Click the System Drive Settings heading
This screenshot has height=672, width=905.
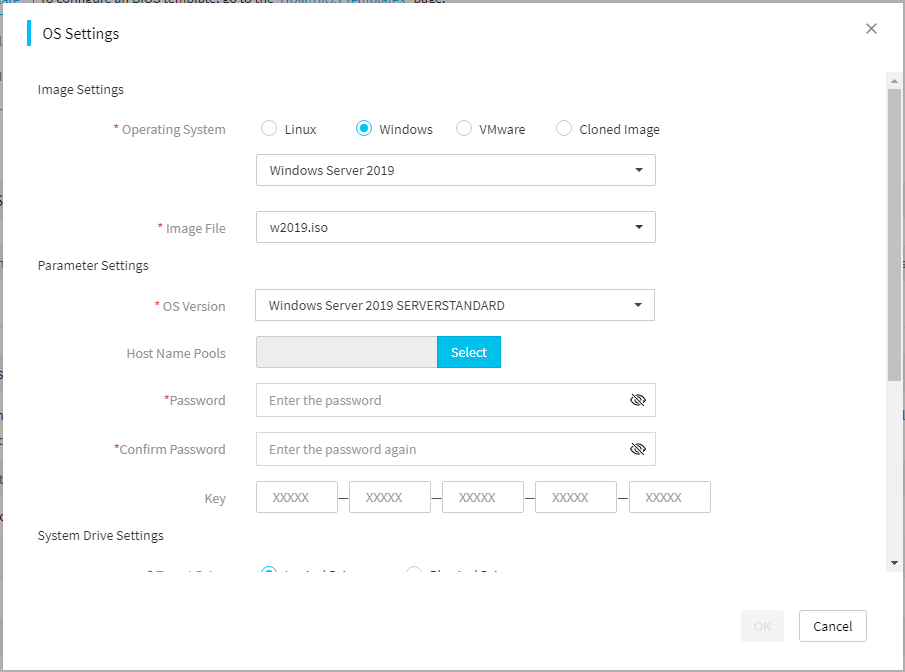100,536
